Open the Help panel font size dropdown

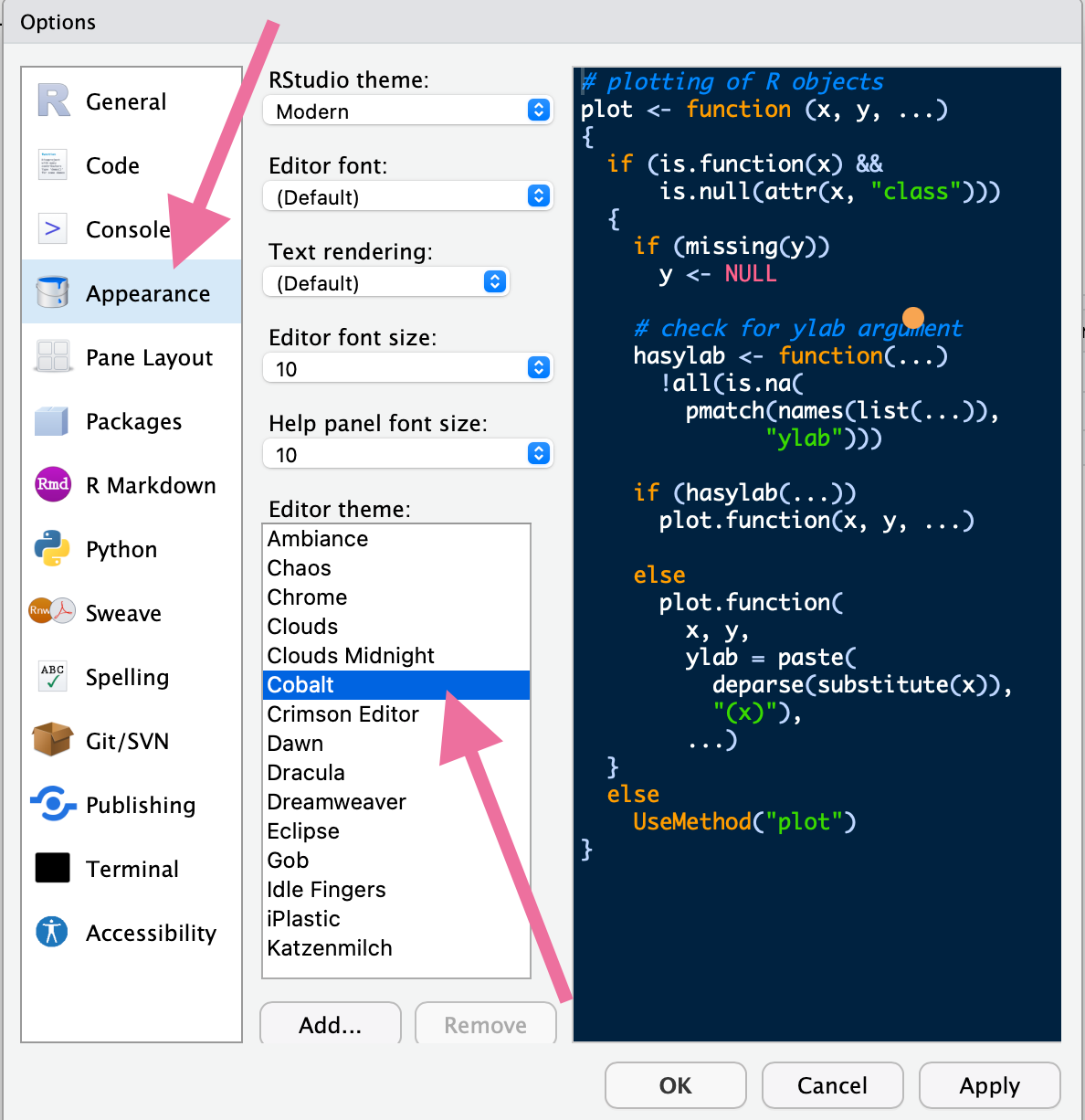pyautogui.click(x=408, y=454)
